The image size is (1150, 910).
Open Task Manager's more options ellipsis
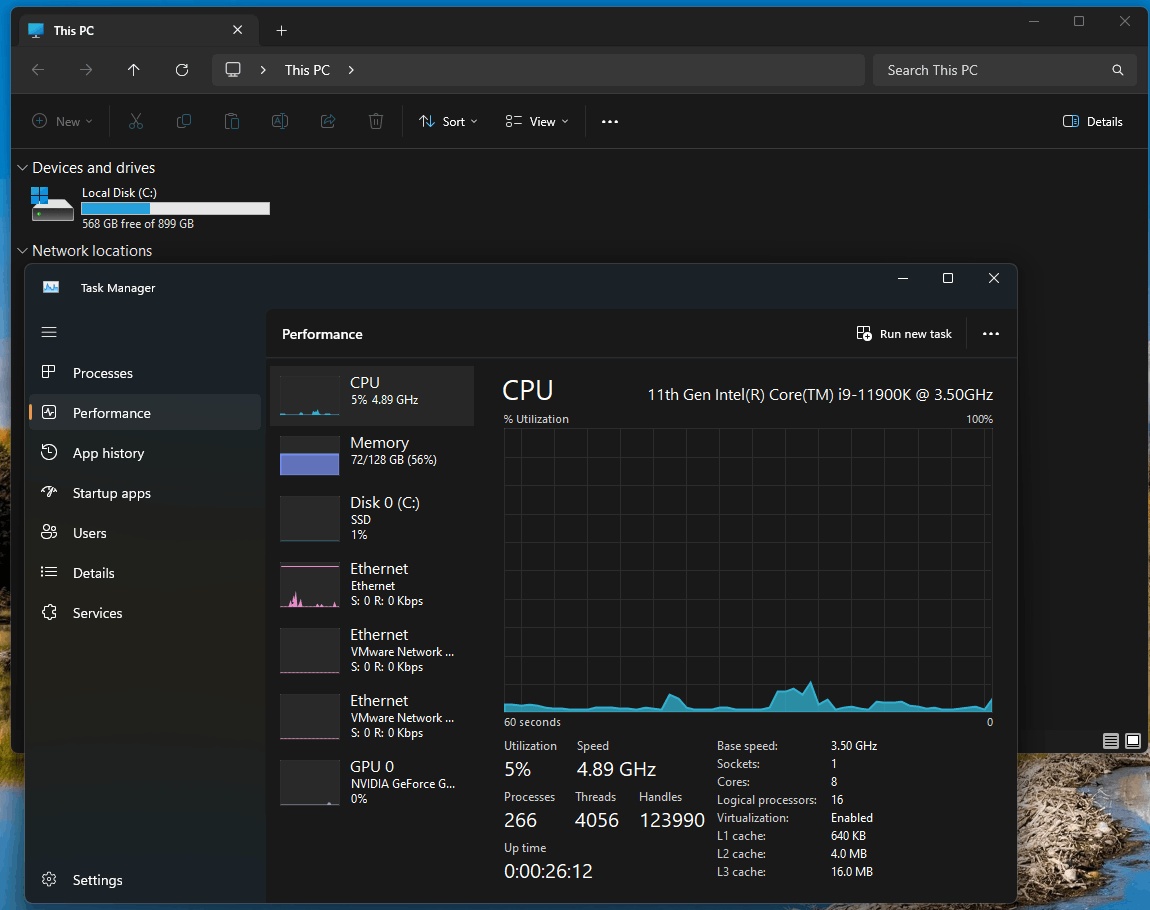(x=990, y=334)
